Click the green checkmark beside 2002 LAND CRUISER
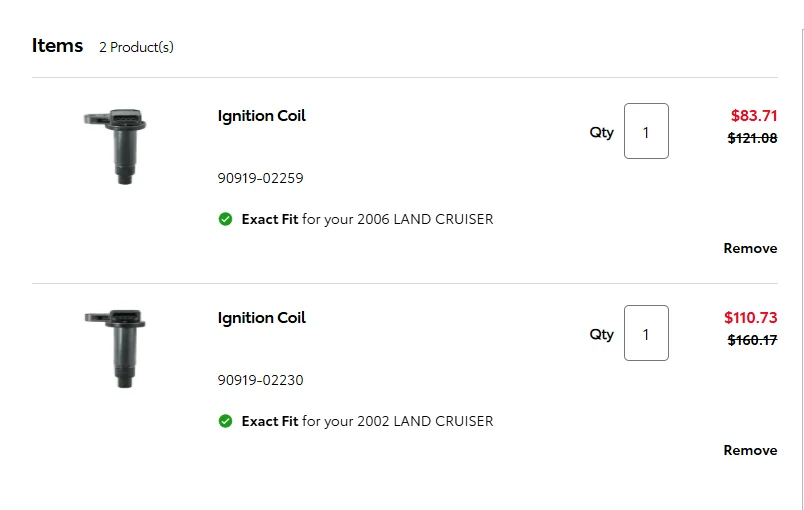804x510 pixels. click(x=225, y=421)
